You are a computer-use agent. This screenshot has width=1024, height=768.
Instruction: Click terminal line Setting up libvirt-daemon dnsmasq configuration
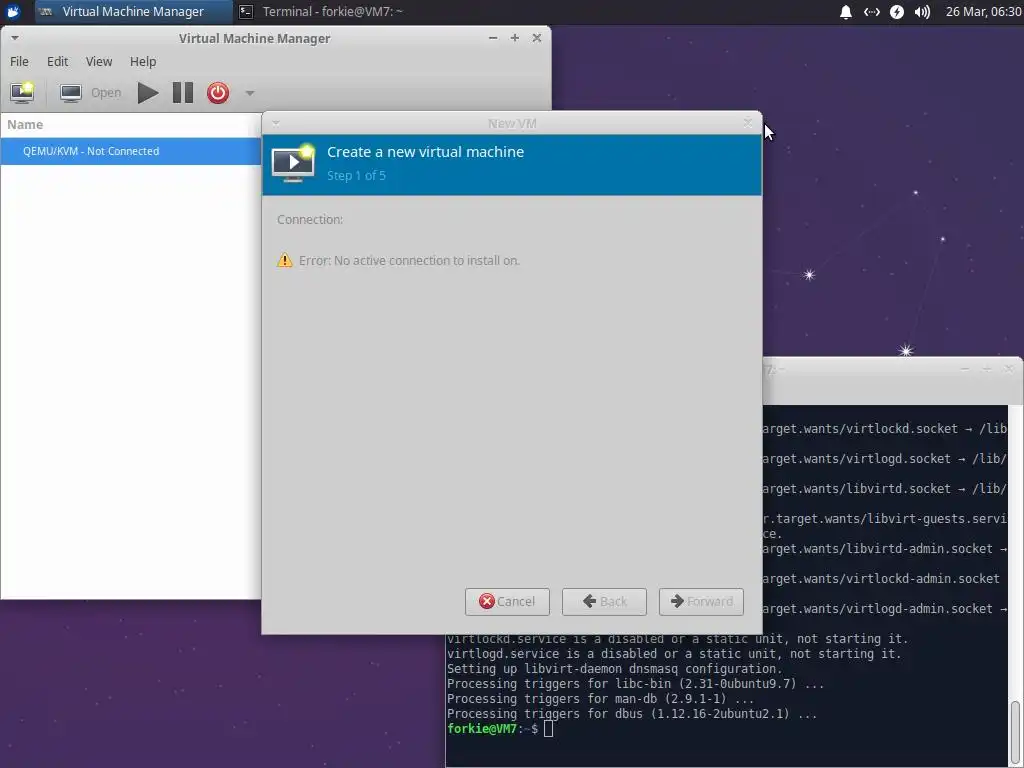click(x=615, y=669)
